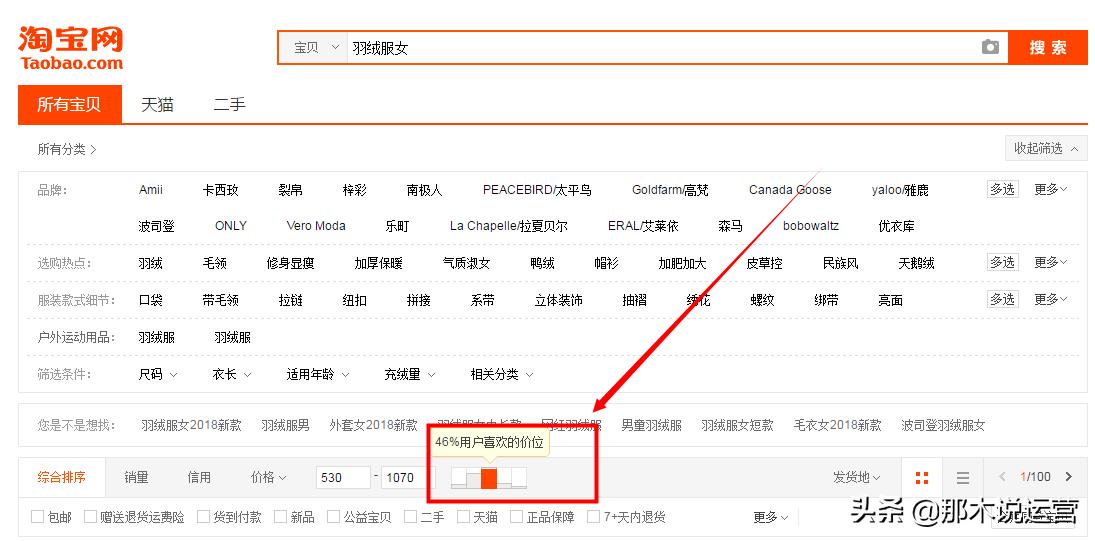The width and height of the screenshot is (1095, 541).
Task: Go to next results page arrow
Action: click(x=1068, y=477)
